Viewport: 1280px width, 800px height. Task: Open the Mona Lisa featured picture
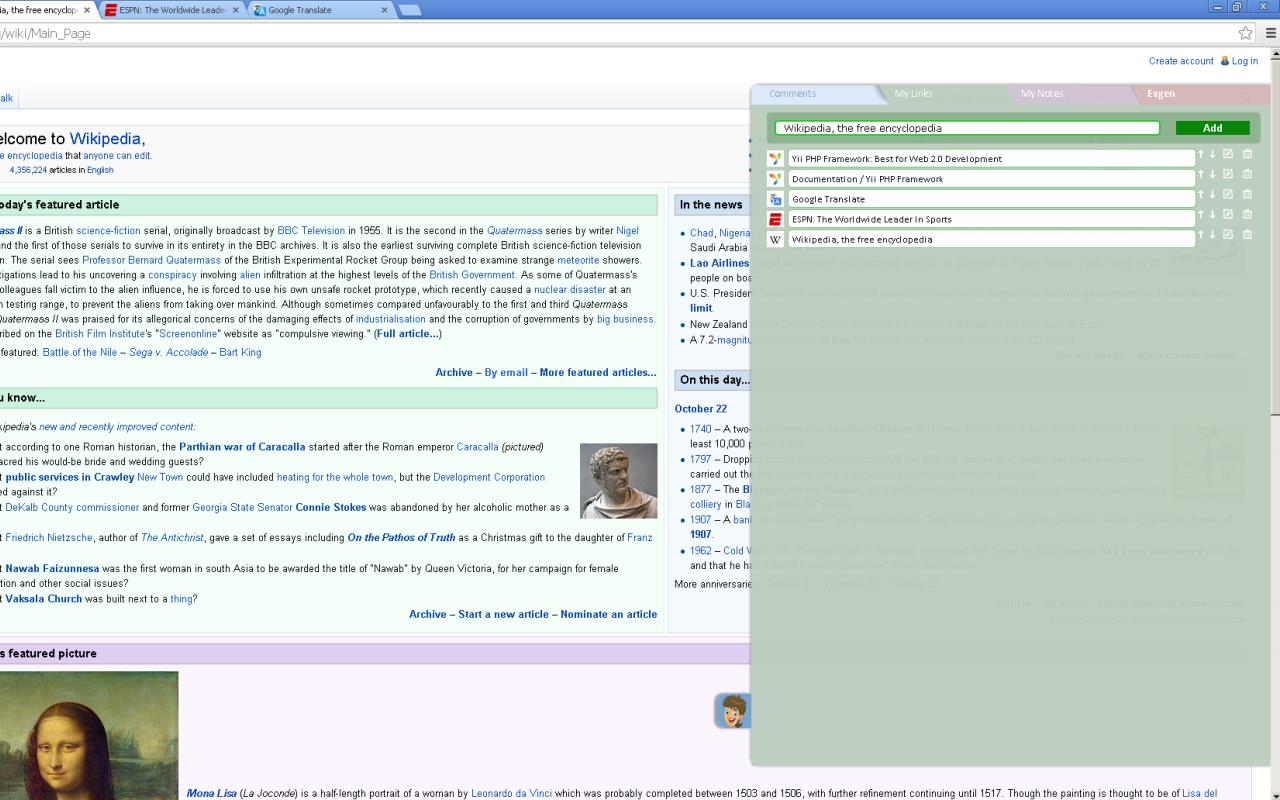click(x=89, y=735)
